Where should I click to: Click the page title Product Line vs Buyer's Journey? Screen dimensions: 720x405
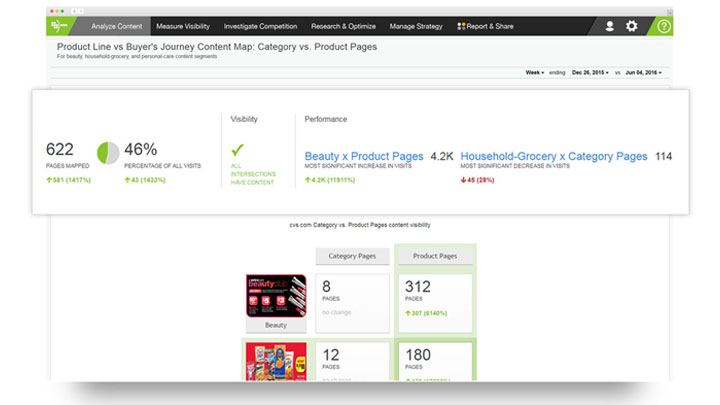tap(217, 47)
